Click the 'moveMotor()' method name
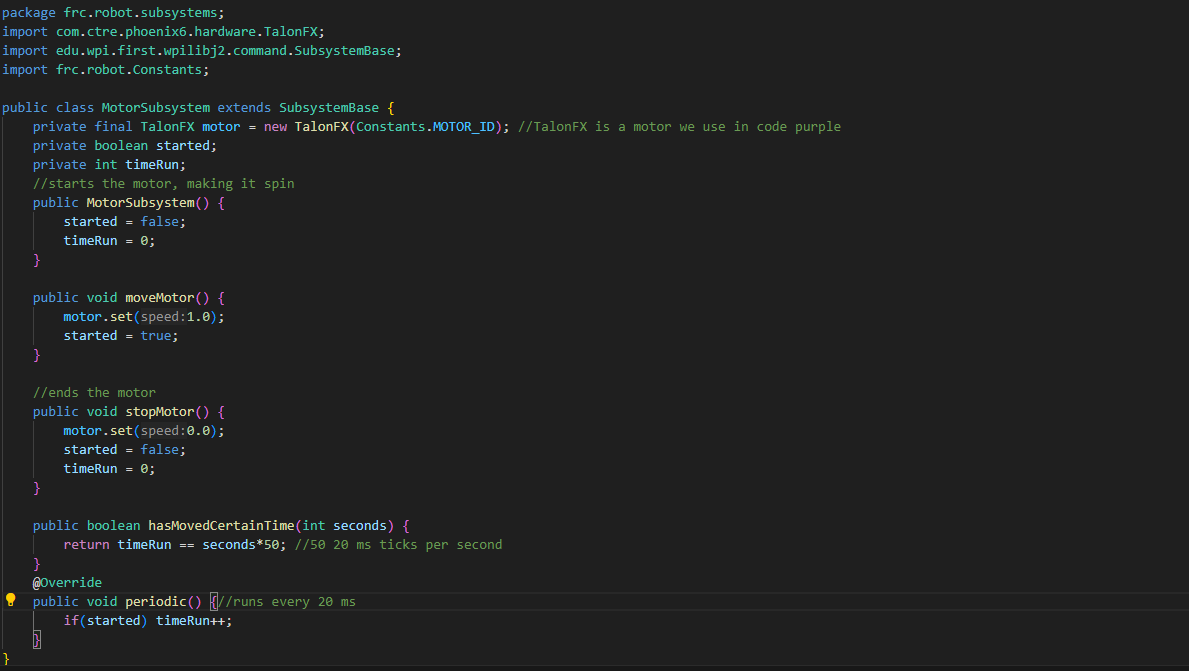Viewport: 1189px width, 671px height. point(167,298)
